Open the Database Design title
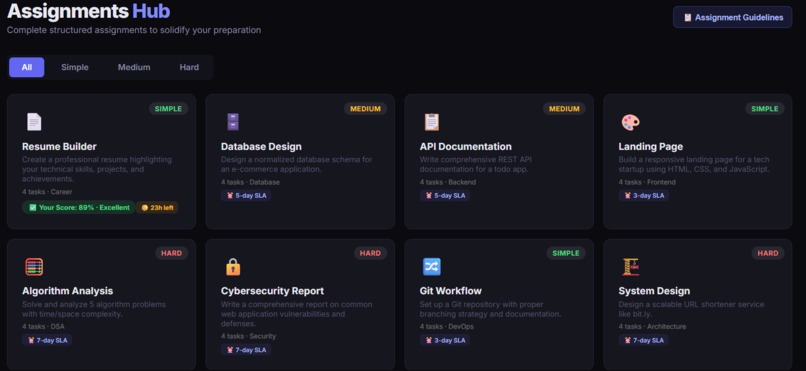 point(261,147)
